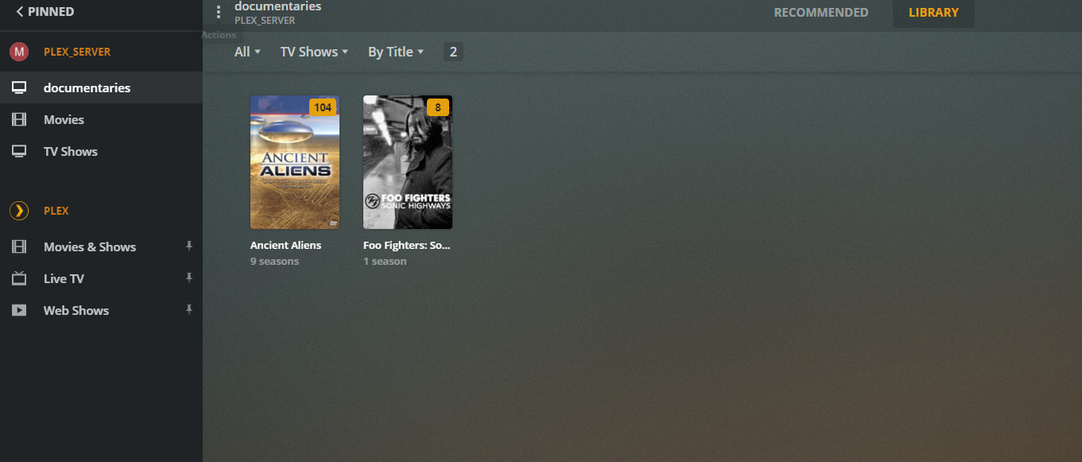Click the PLEX_SERVER subtitle under documentaries header
This screenshot has width=1082, height=462.
coord(265,21)
